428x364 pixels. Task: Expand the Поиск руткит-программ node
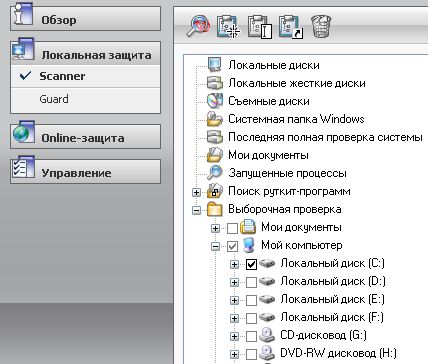pyautogui.click(x=196, y=192)
